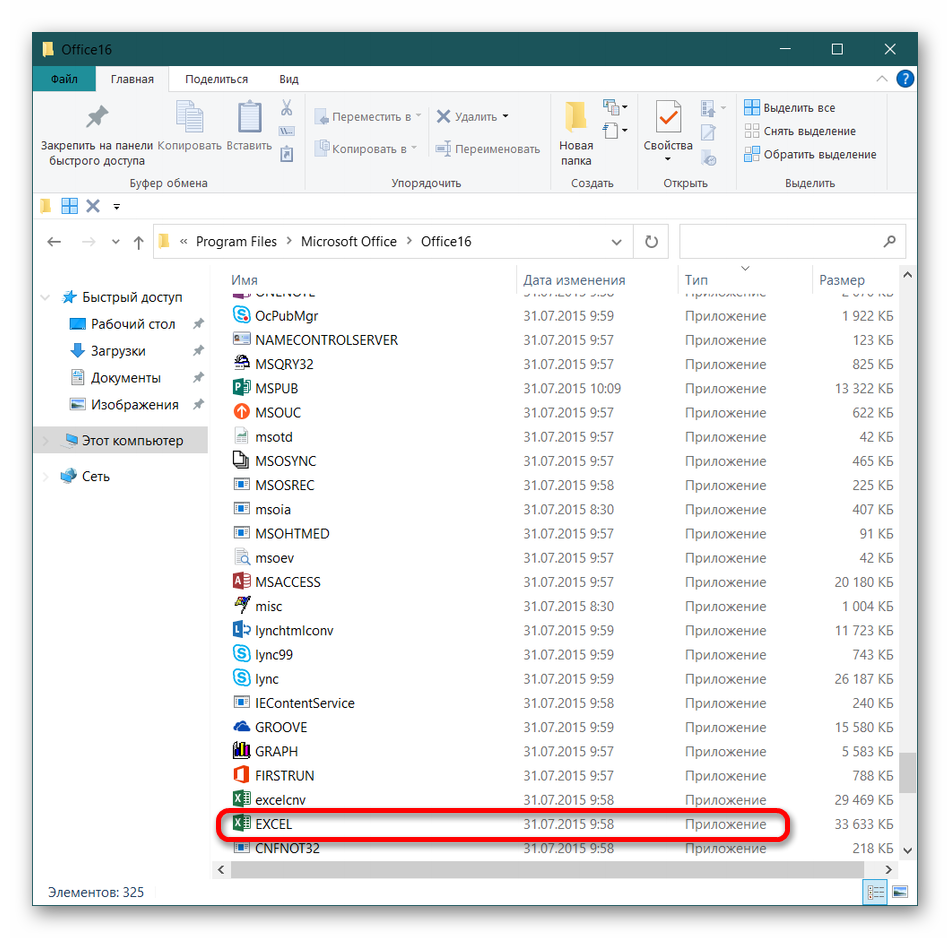This screenshot has width=950, height=938.
Task: Click the Pin to Quick Access icon
Action: pyautogui.click(x=96, y=118)
